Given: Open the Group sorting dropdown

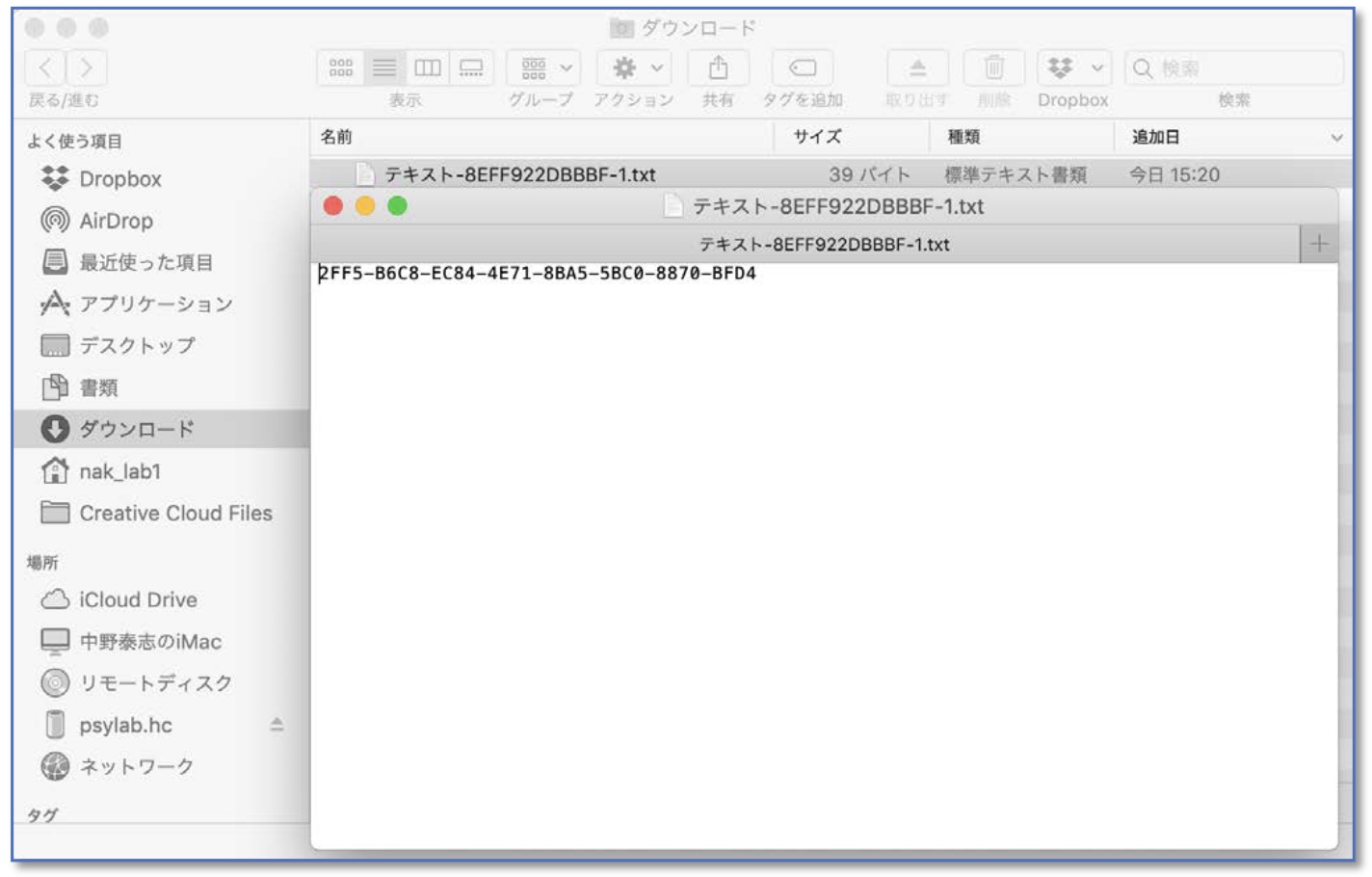Looking at the screenshot, I should click(x=544, y=67).
